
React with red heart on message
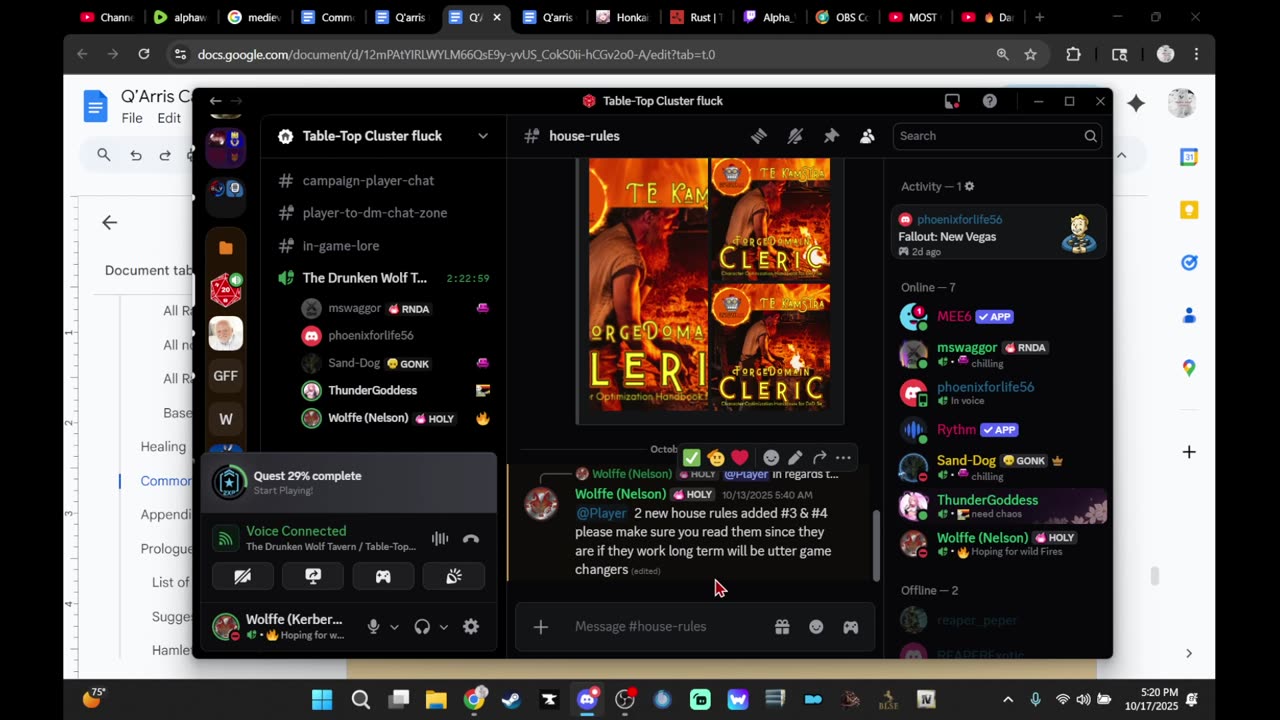coord(740,458)
